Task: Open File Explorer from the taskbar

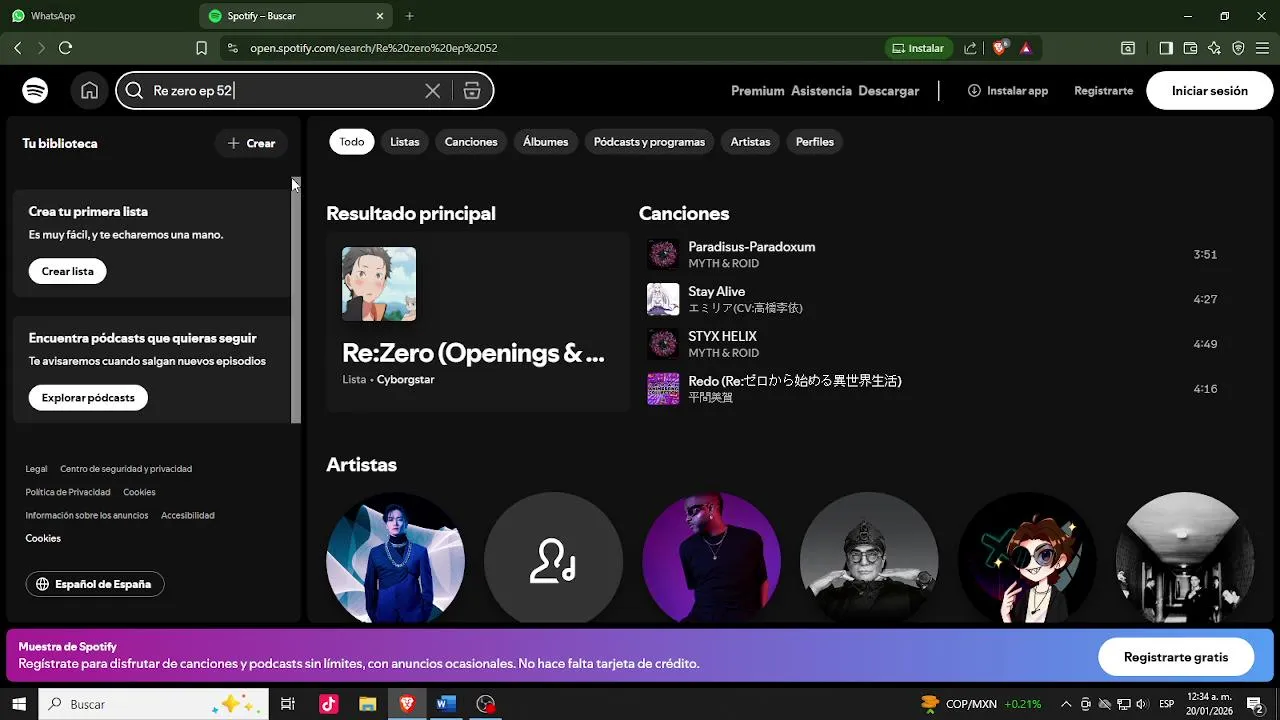Action: (367, 704)
